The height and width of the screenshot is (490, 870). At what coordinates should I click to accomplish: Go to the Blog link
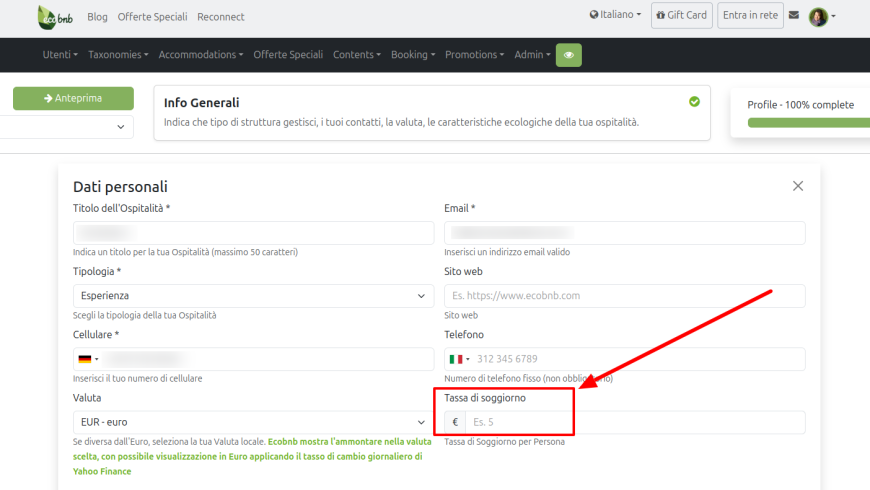(97, 17)
